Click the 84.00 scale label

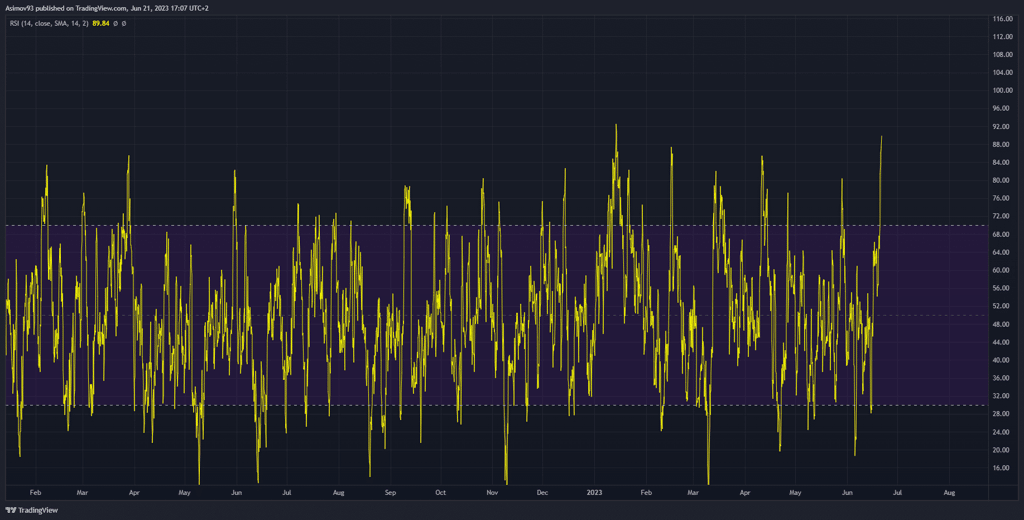point(1002,163)
